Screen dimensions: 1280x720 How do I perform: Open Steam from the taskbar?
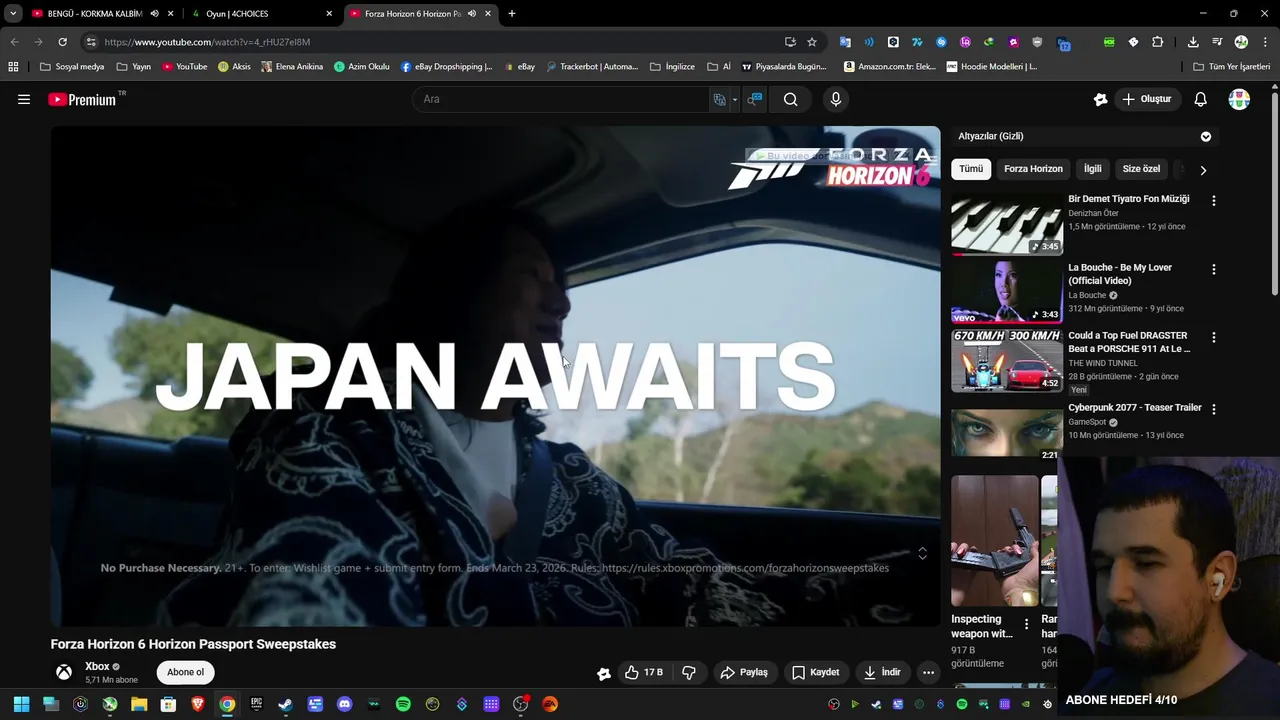pos(286,704)
